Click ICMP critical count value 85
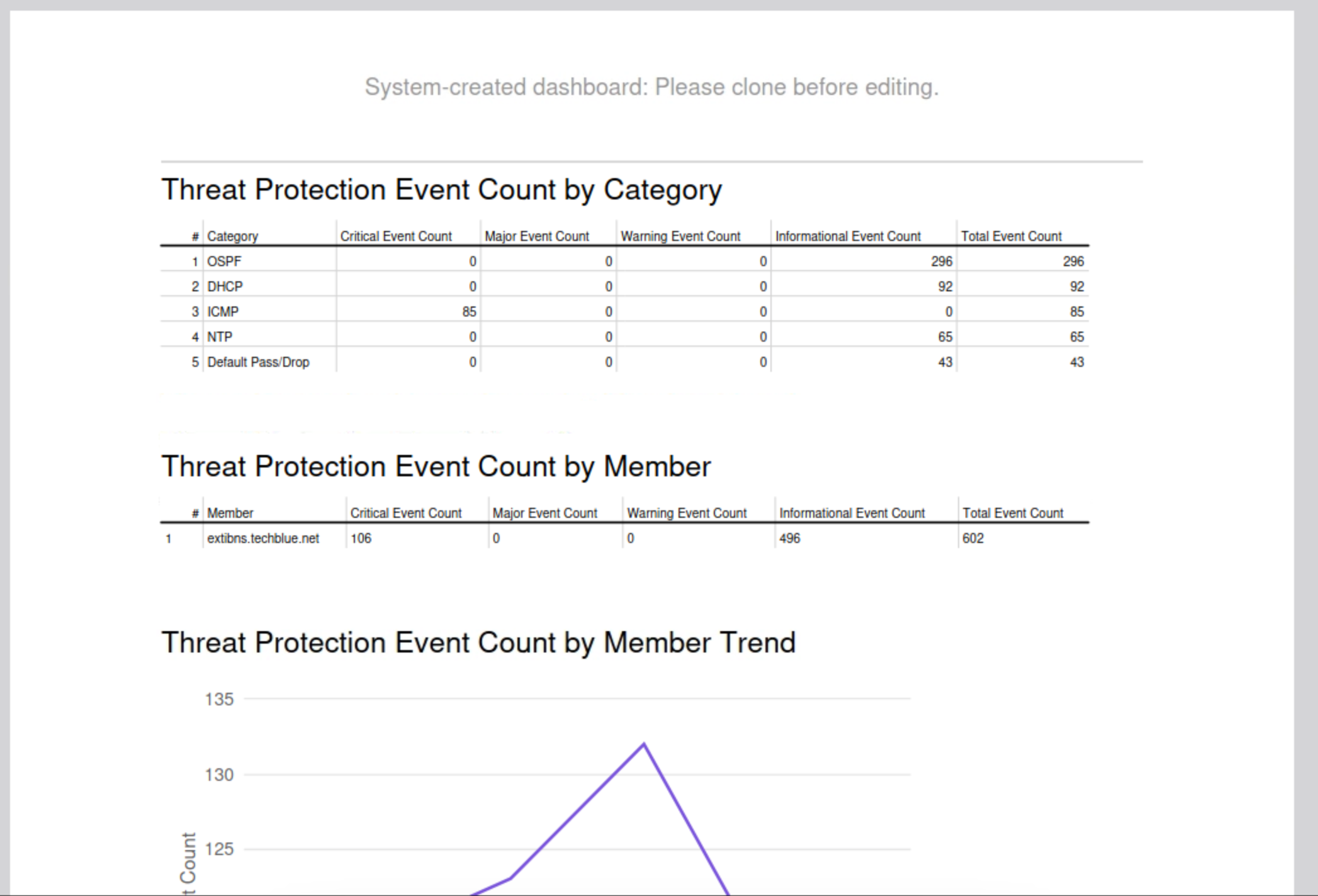Image resolution: width=1318 pixels, height=896 pixels. (x=469, y=311)
